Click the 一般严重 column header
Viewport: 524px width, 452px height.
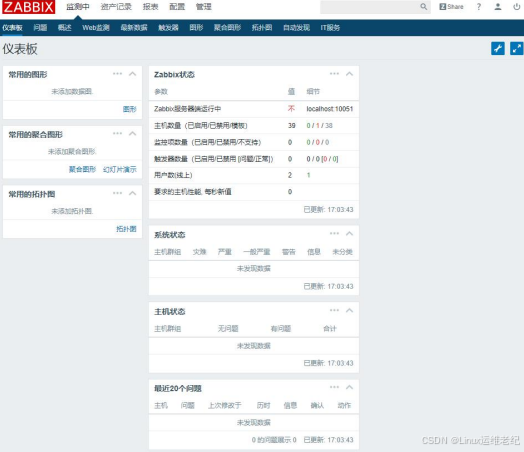(x=256, y=252)
